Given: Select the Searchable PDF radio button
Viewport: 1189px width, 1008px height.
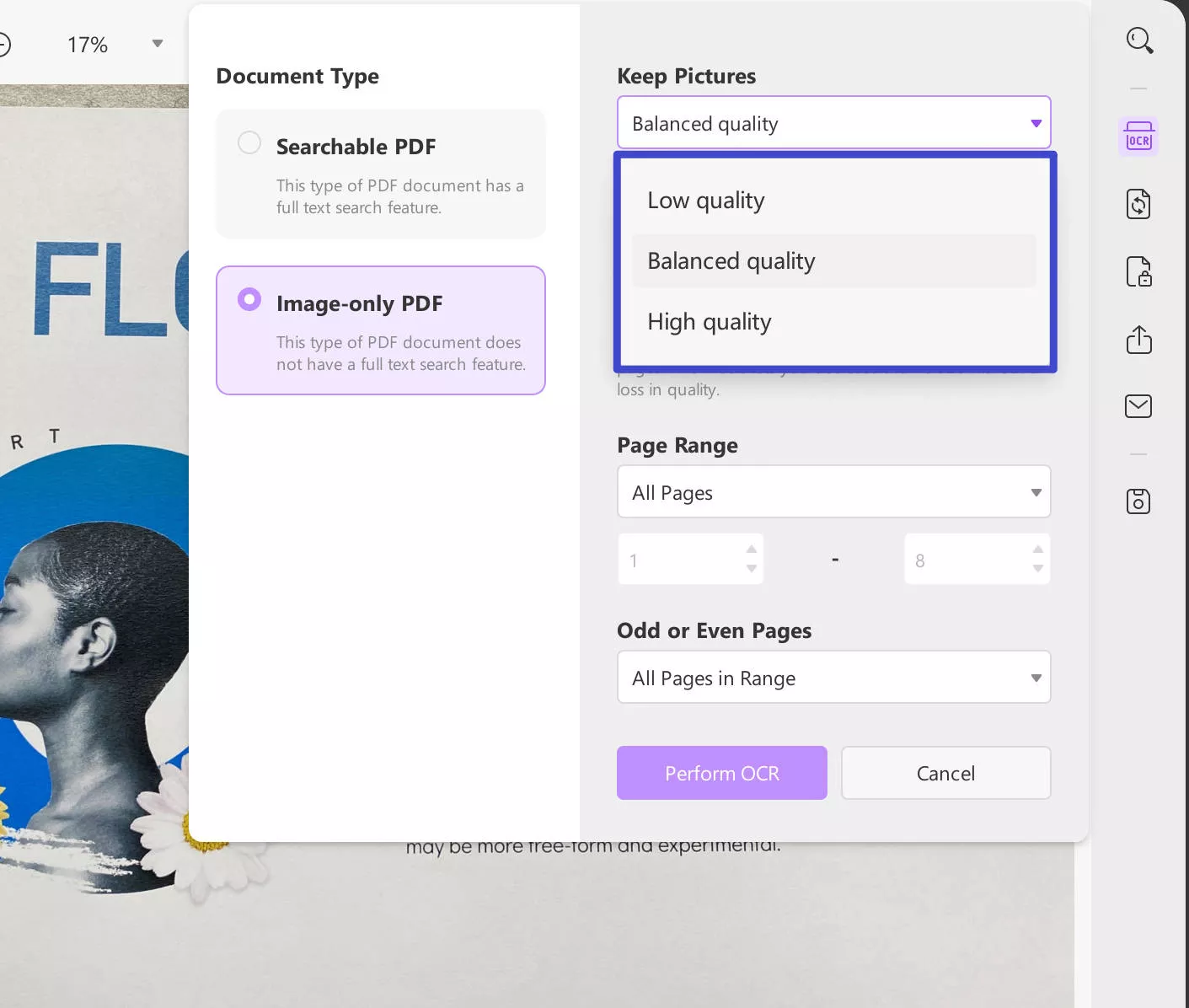Looking at the screenshot, I should coord(249,142).
